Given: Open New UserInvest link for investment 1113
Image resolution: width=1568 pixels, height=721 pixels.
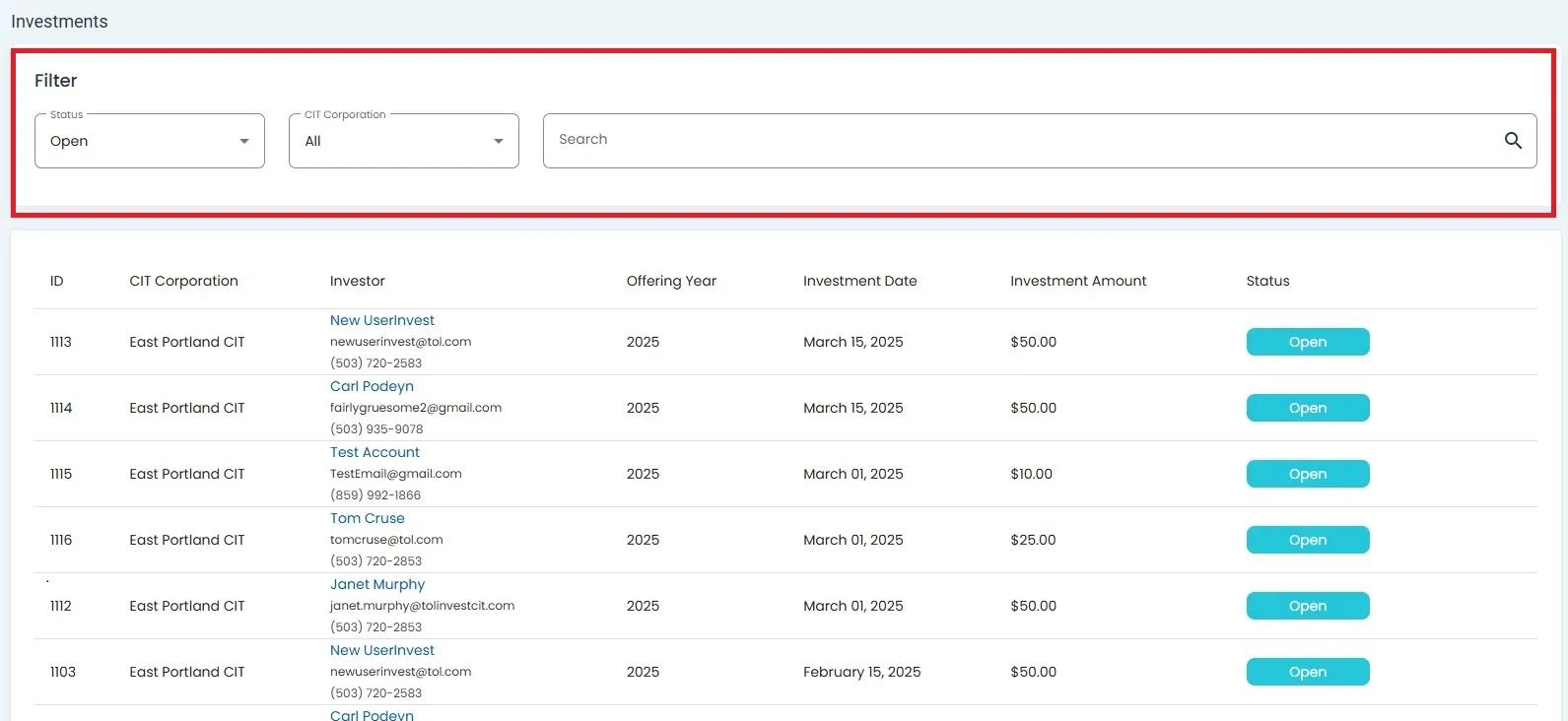Looking at the screenshot, I should [381, 320].
